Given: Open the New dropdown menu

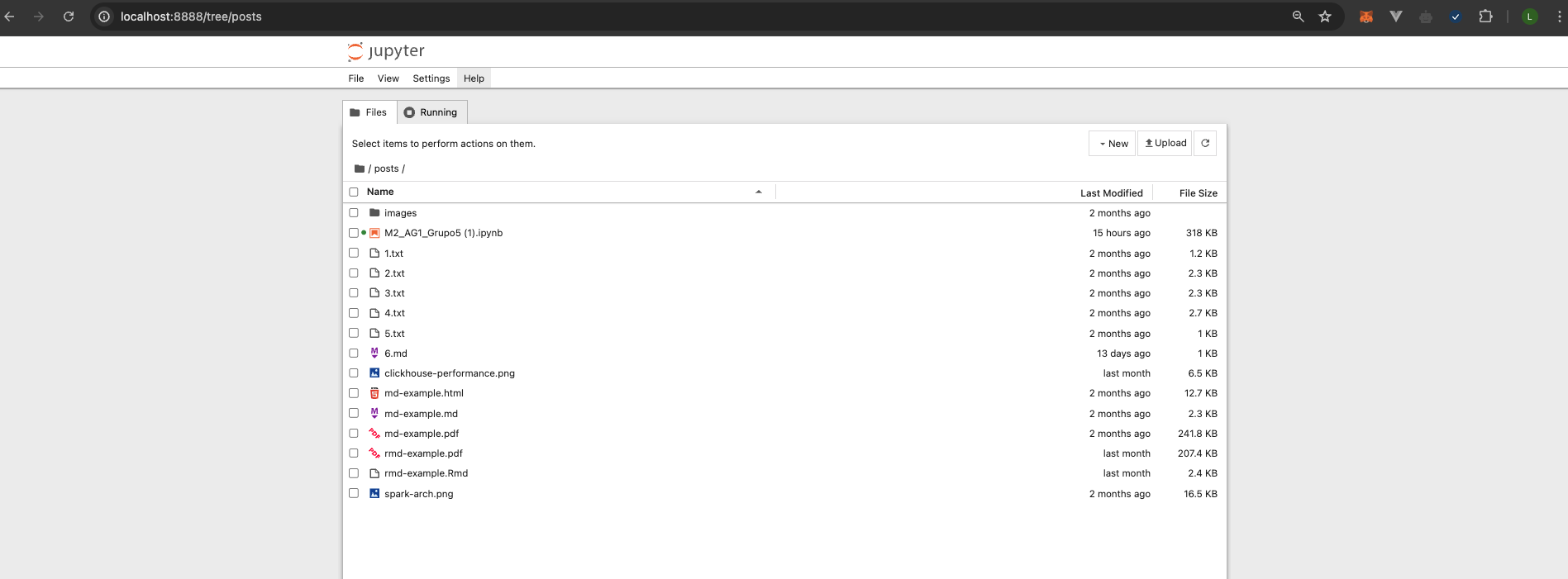Looking at the screenshot, I should [1113, 144].
